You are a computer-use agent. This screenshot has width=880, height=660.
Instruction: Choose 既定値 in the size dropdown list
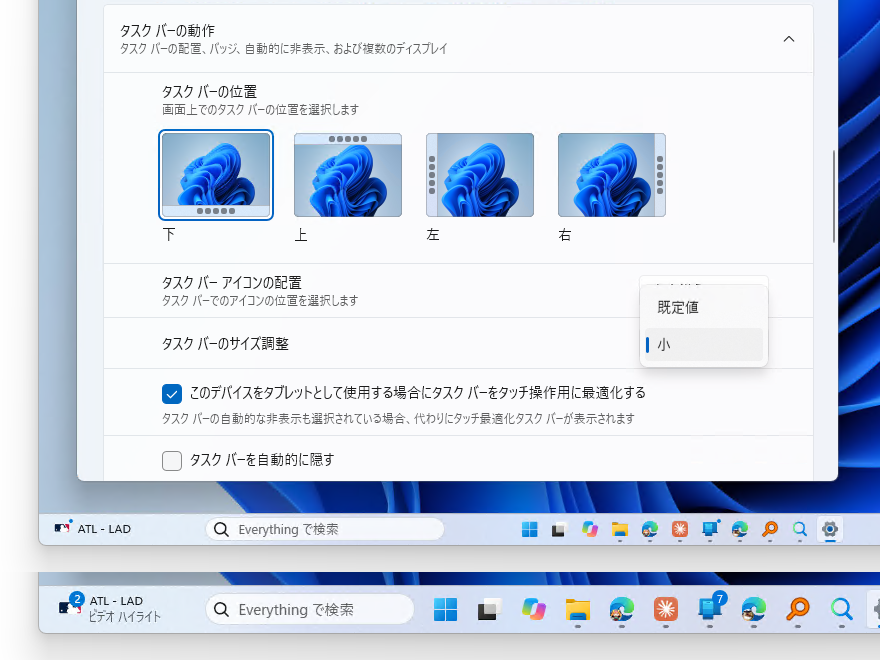tap(704, 308)
